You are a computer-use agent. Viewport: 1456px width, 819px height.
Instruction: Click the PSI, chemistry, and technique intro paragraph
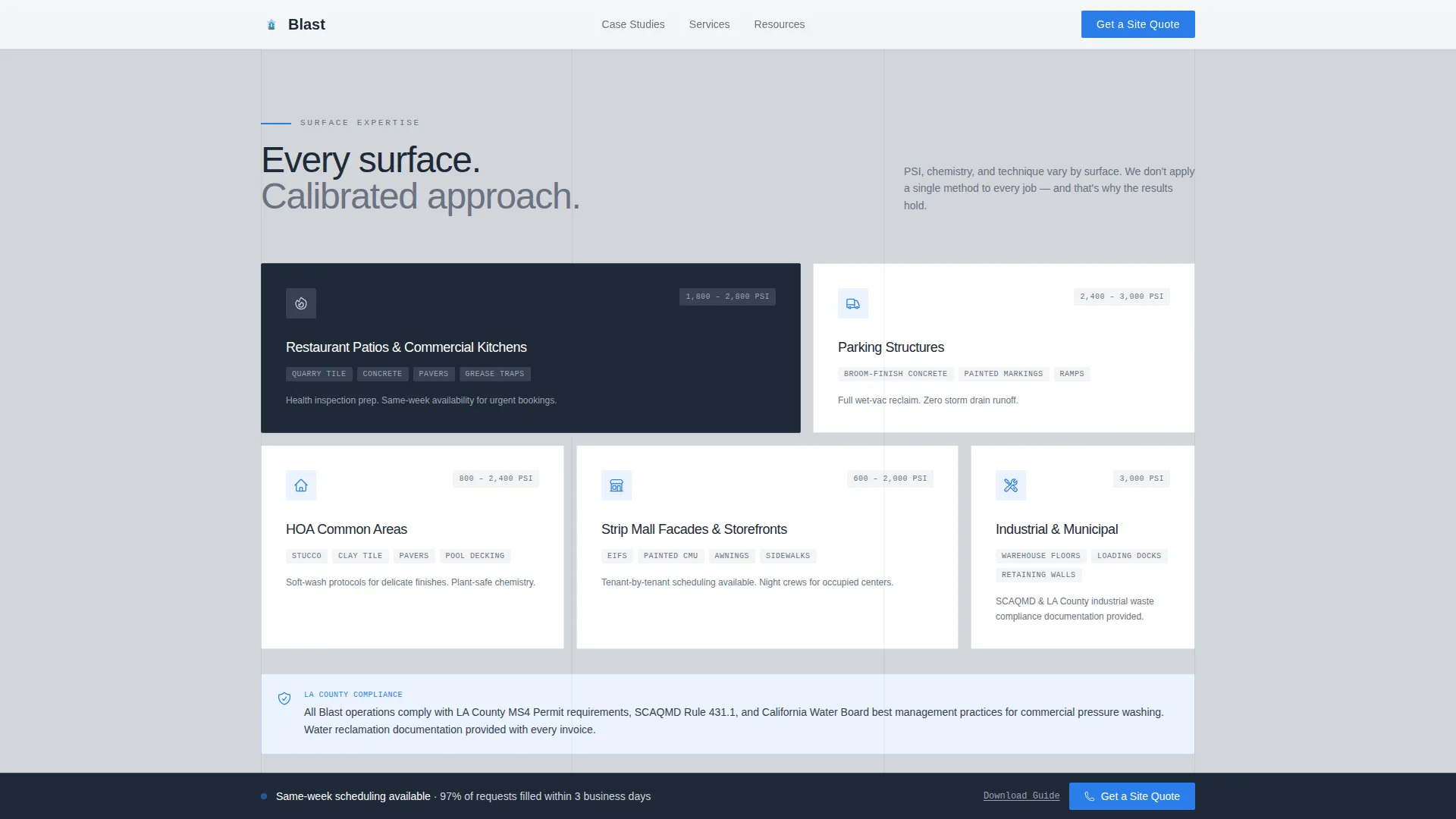(x=1049, y=188)
